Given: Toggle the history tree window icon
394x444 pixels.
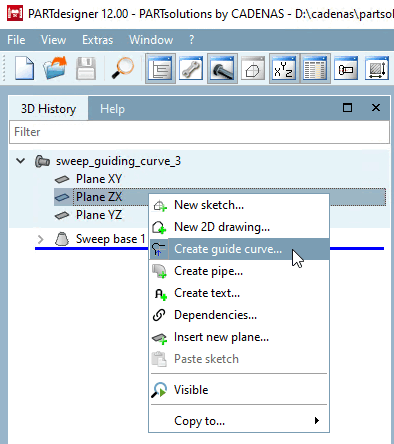Looking at the screenshot, I should click(x=160, y=68).
